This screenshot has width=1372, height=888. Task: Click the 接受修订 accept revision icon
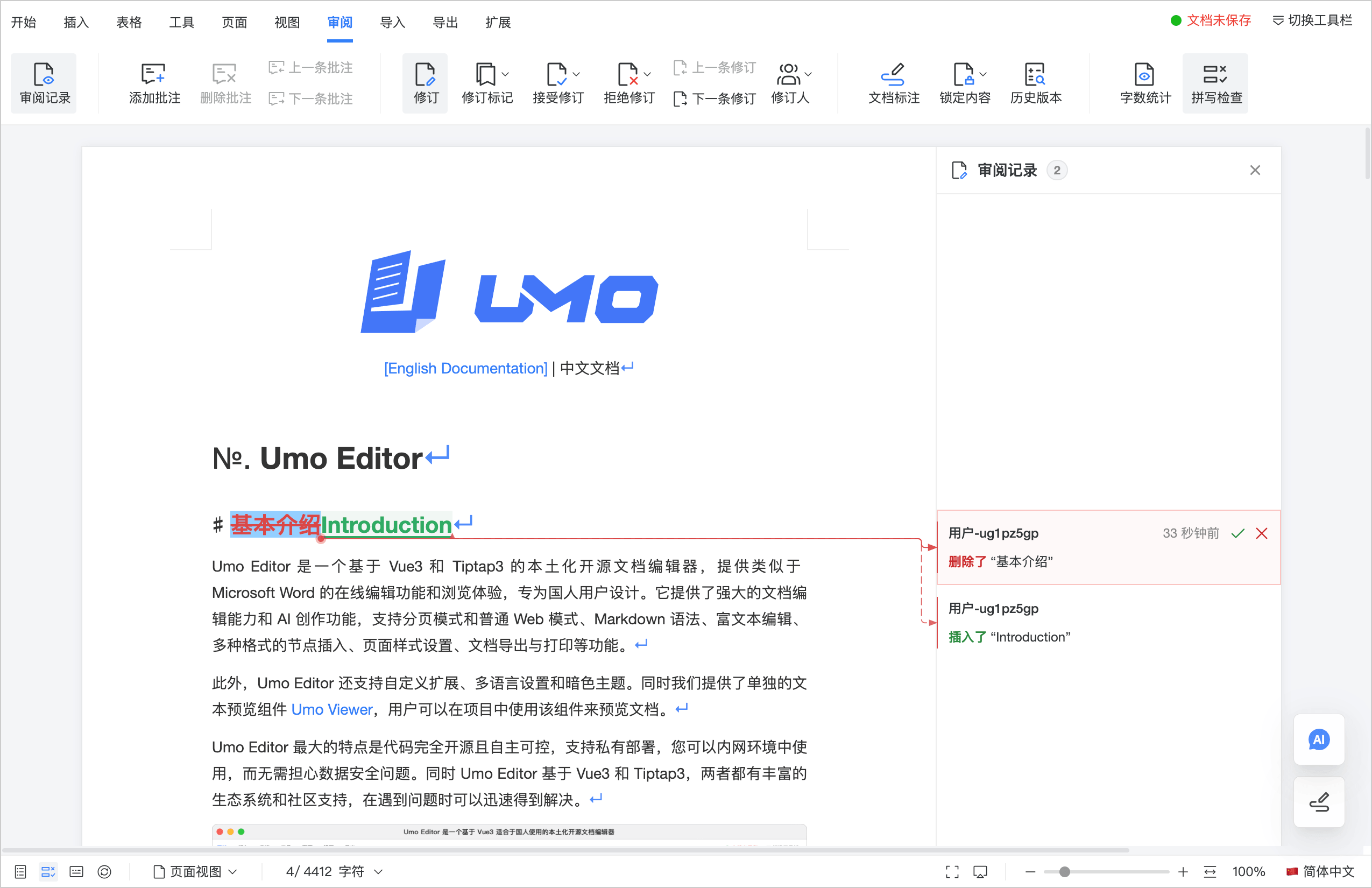(557, 74)
